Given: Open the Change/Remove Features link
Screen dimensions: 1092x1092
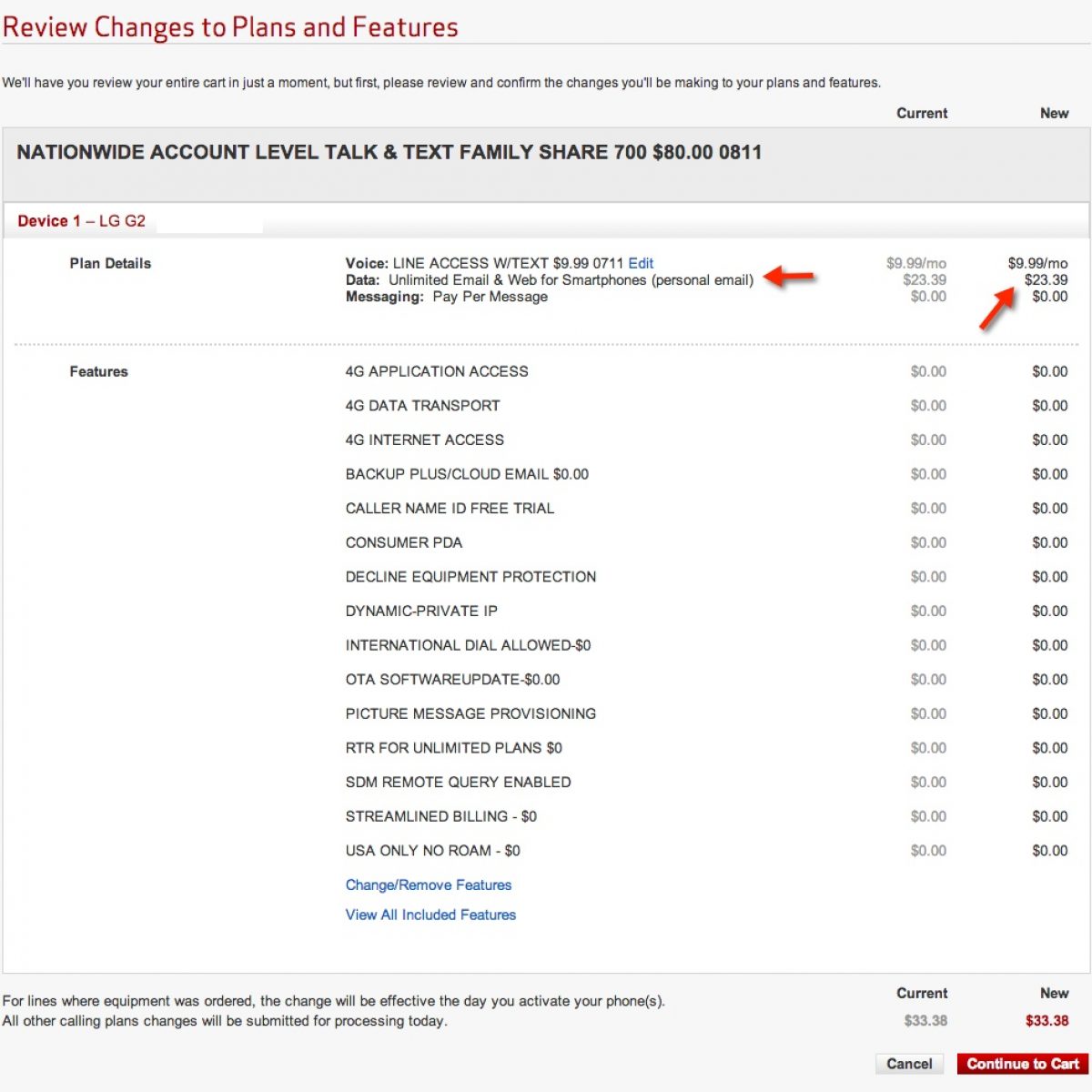Looking at the screenshot, I should pos(428,885).
